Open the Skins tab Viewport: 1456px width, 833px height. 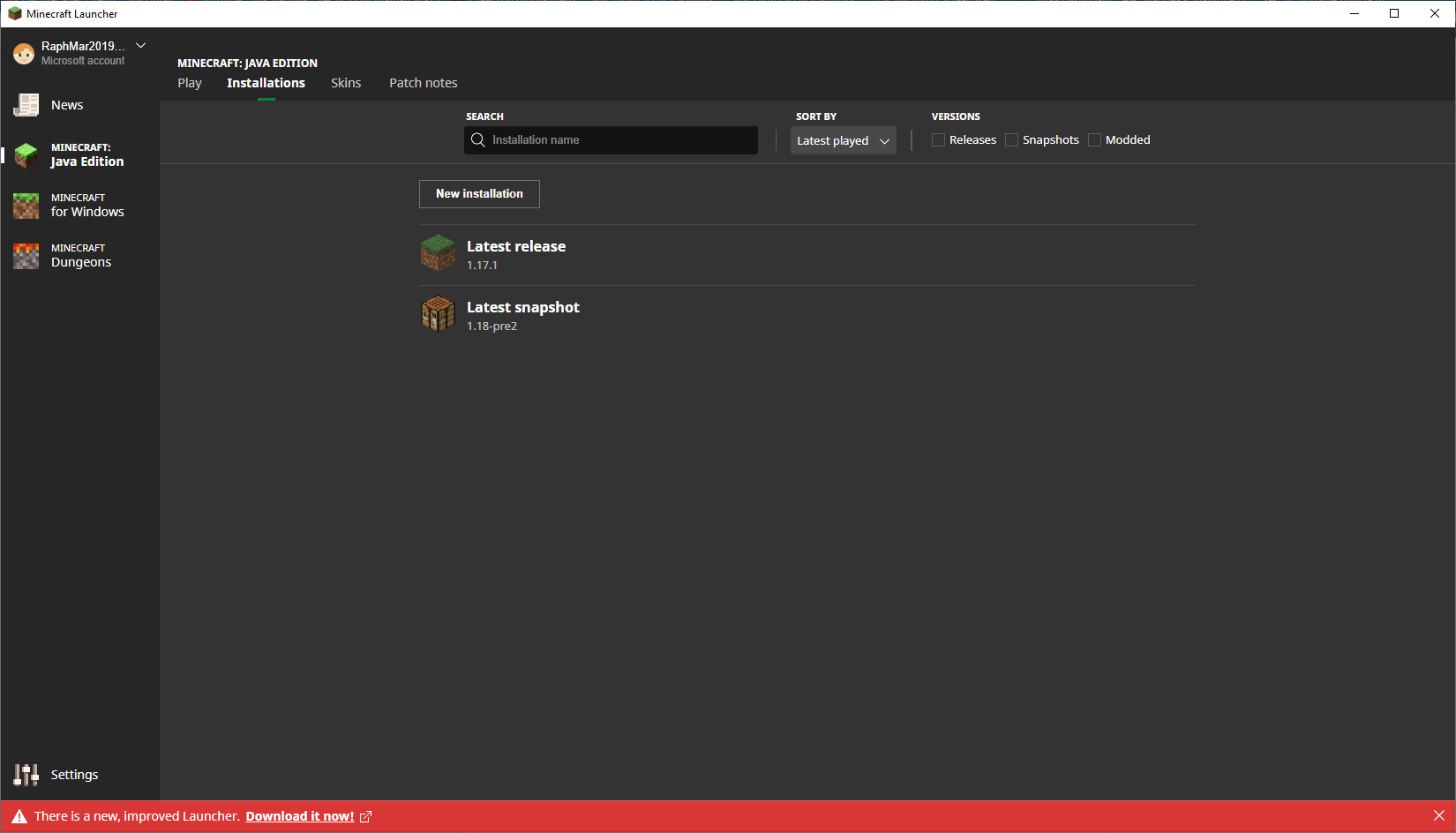(346, 83)
